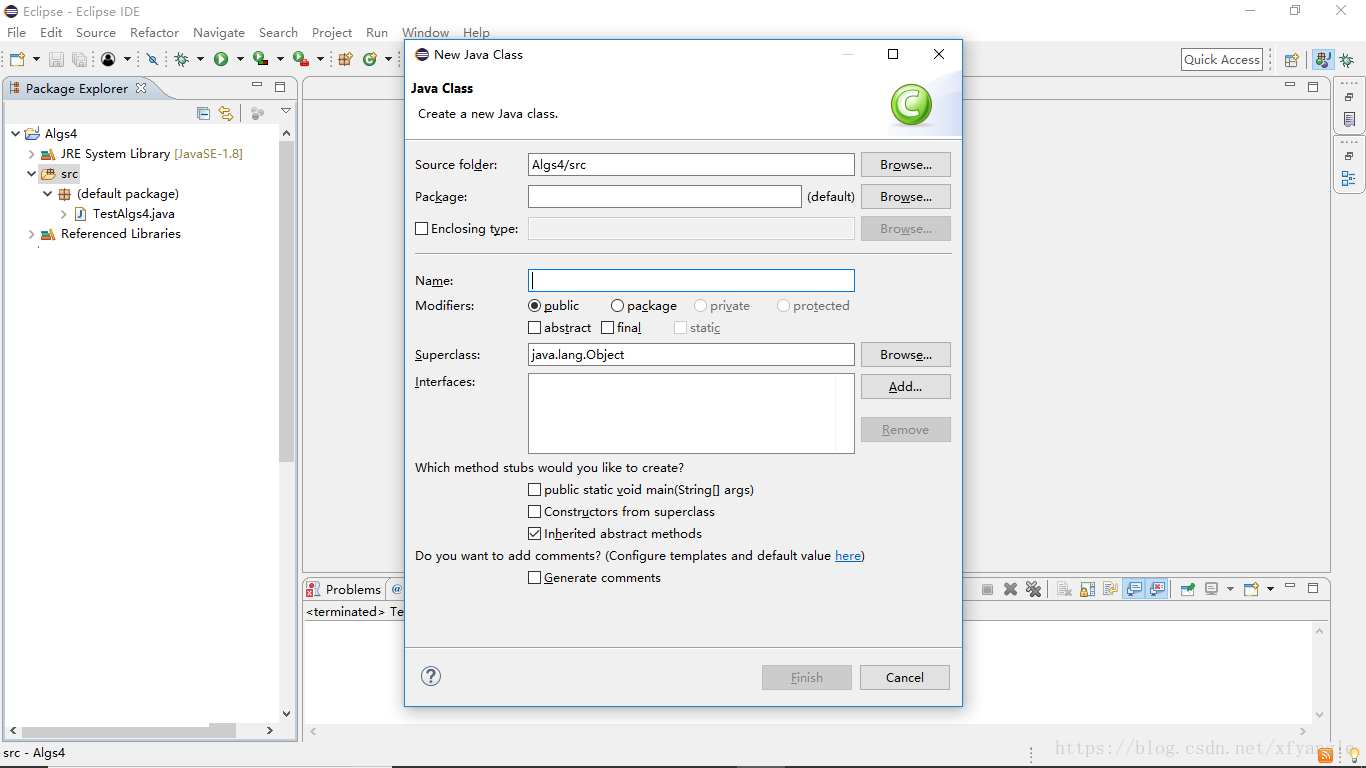Viewport: 1366px width, 768px height.
Task: Click the 'here' configure templates link
Action: click(848, 556)
